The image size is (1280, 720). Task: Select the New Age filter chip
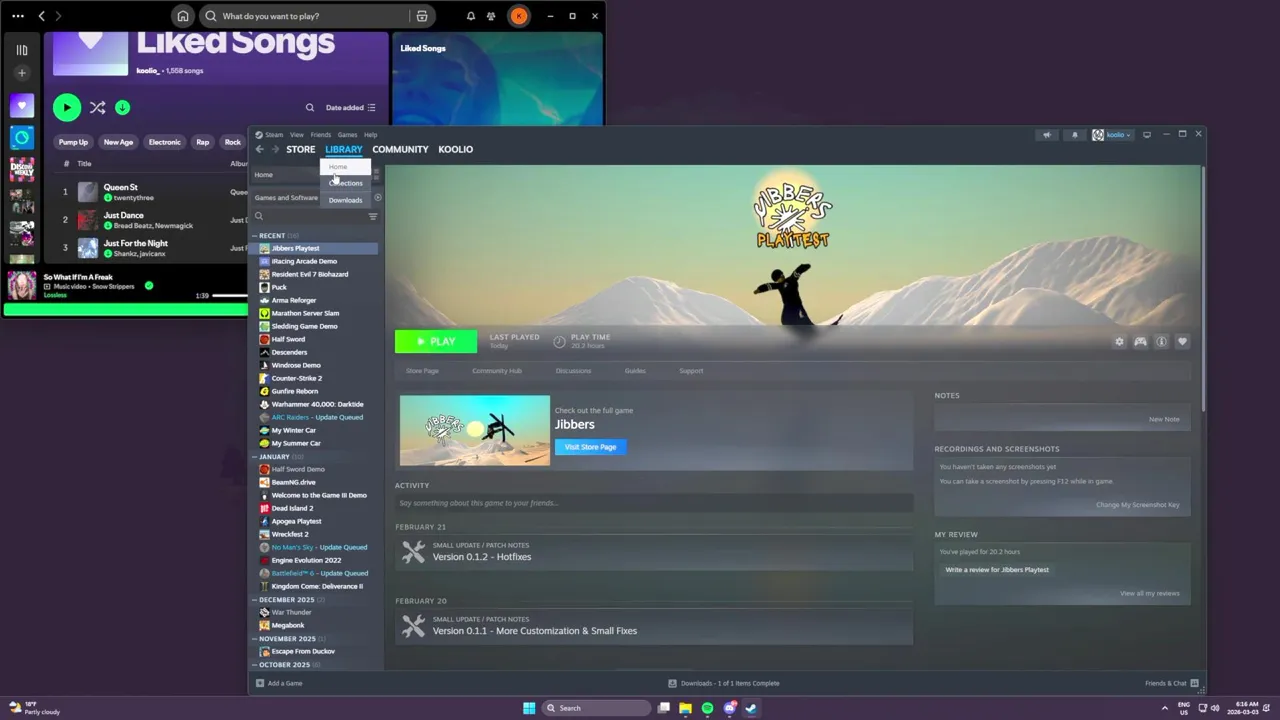pyautogui.click(x=118, y=142)
